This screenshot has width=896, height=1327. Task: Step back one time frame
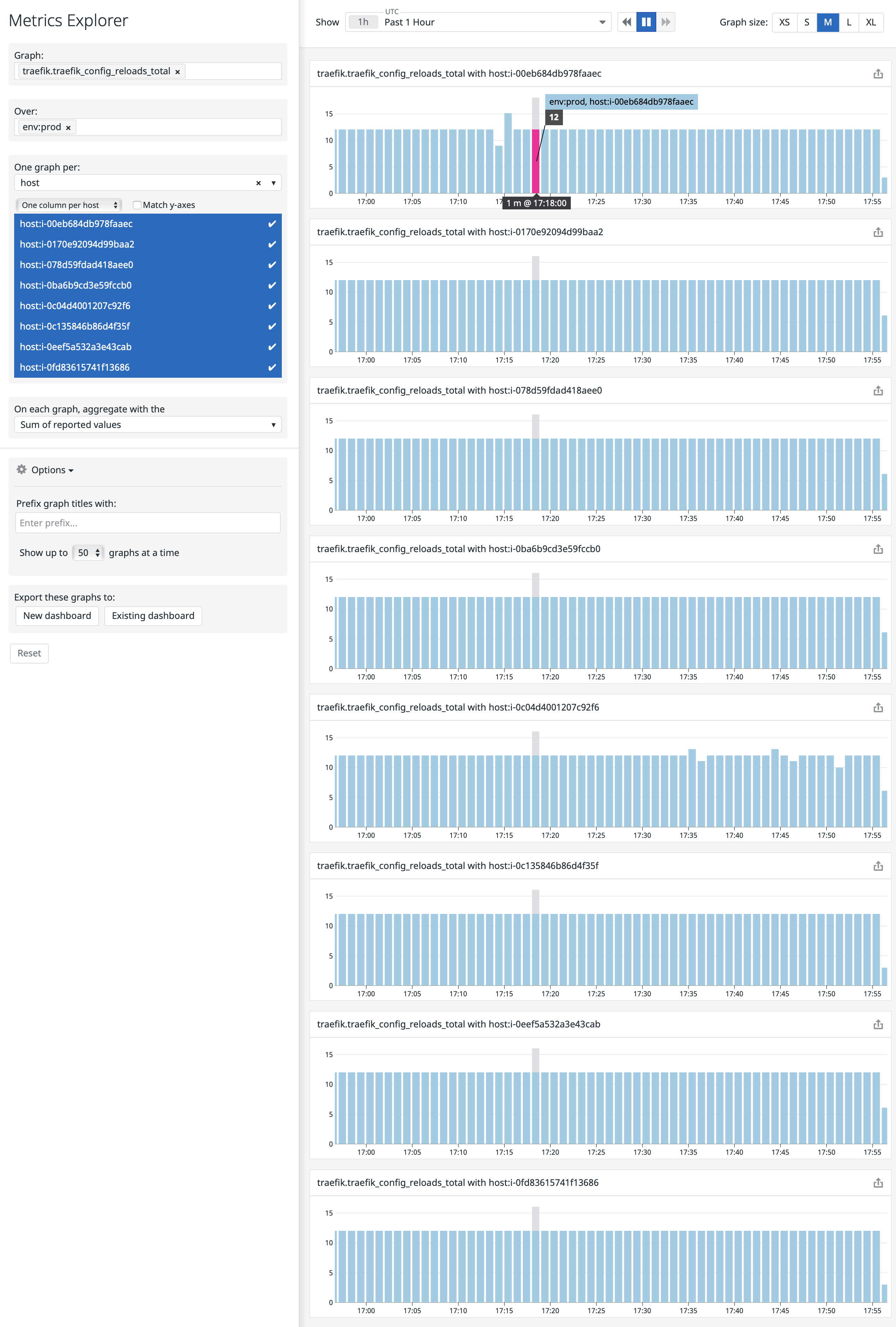click(x=627, y=22)
